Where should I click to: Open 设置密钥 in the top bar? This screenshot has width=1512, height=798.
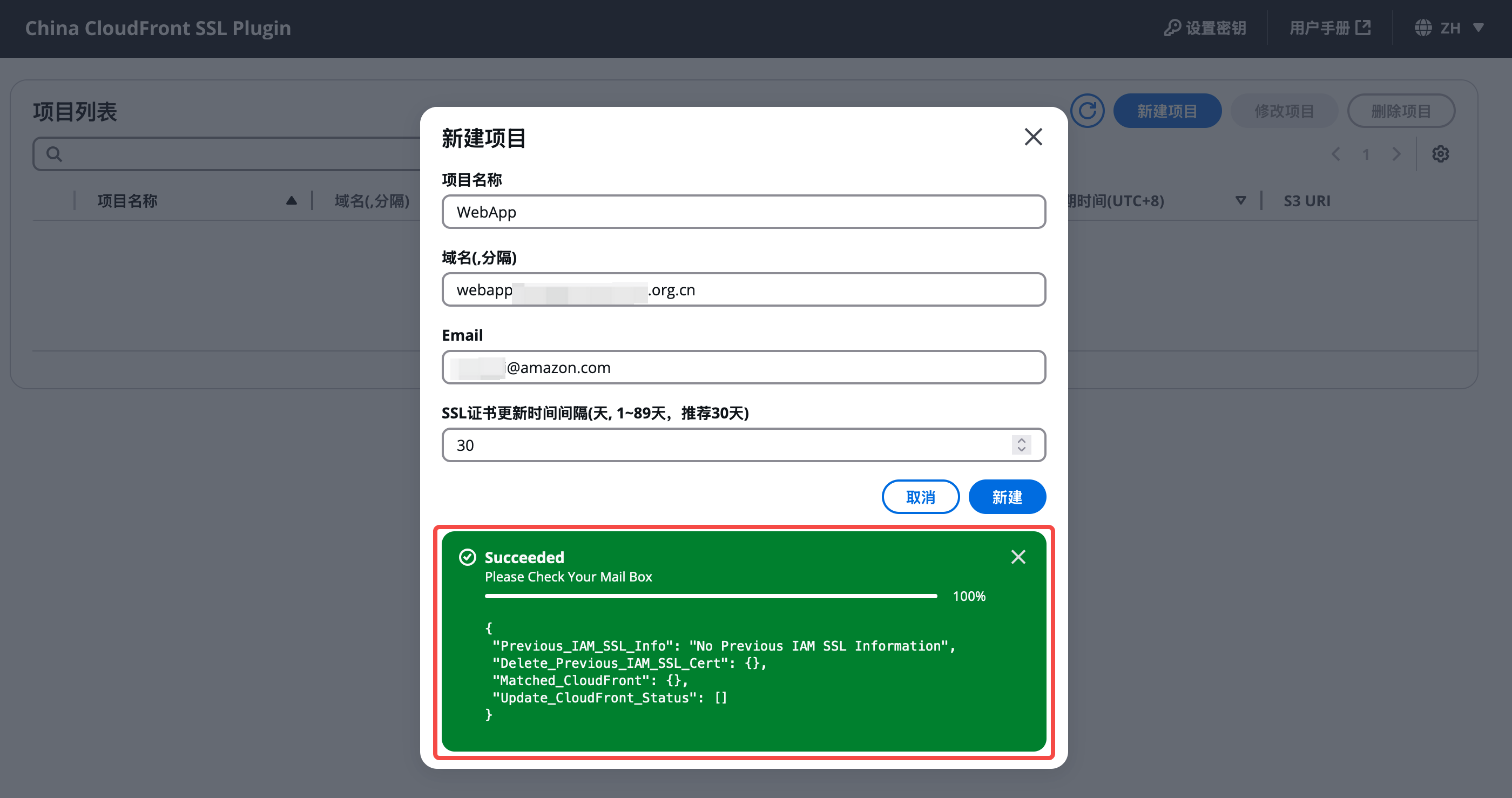tap(1205, 28)
